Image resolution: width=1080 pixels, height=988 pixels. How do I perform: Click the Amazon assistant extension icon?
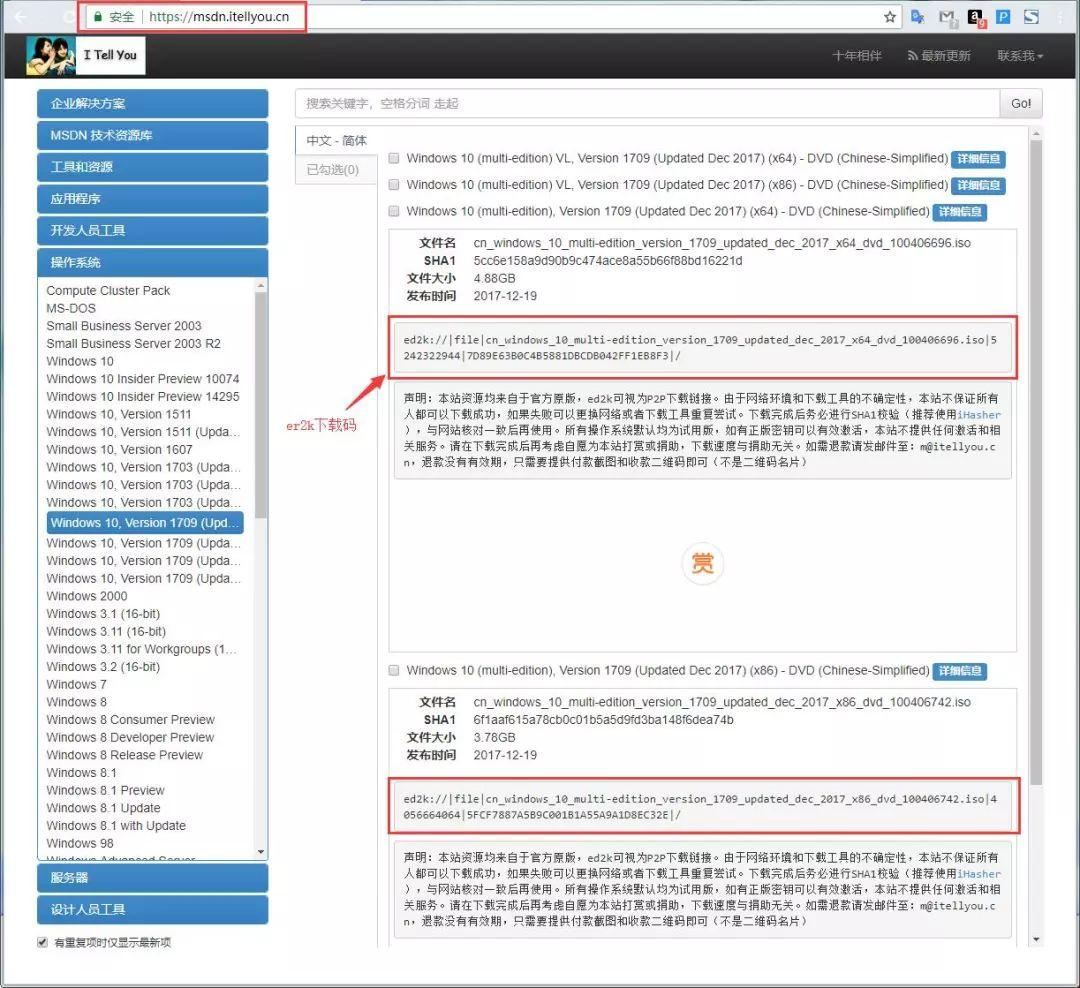(976, 18)
